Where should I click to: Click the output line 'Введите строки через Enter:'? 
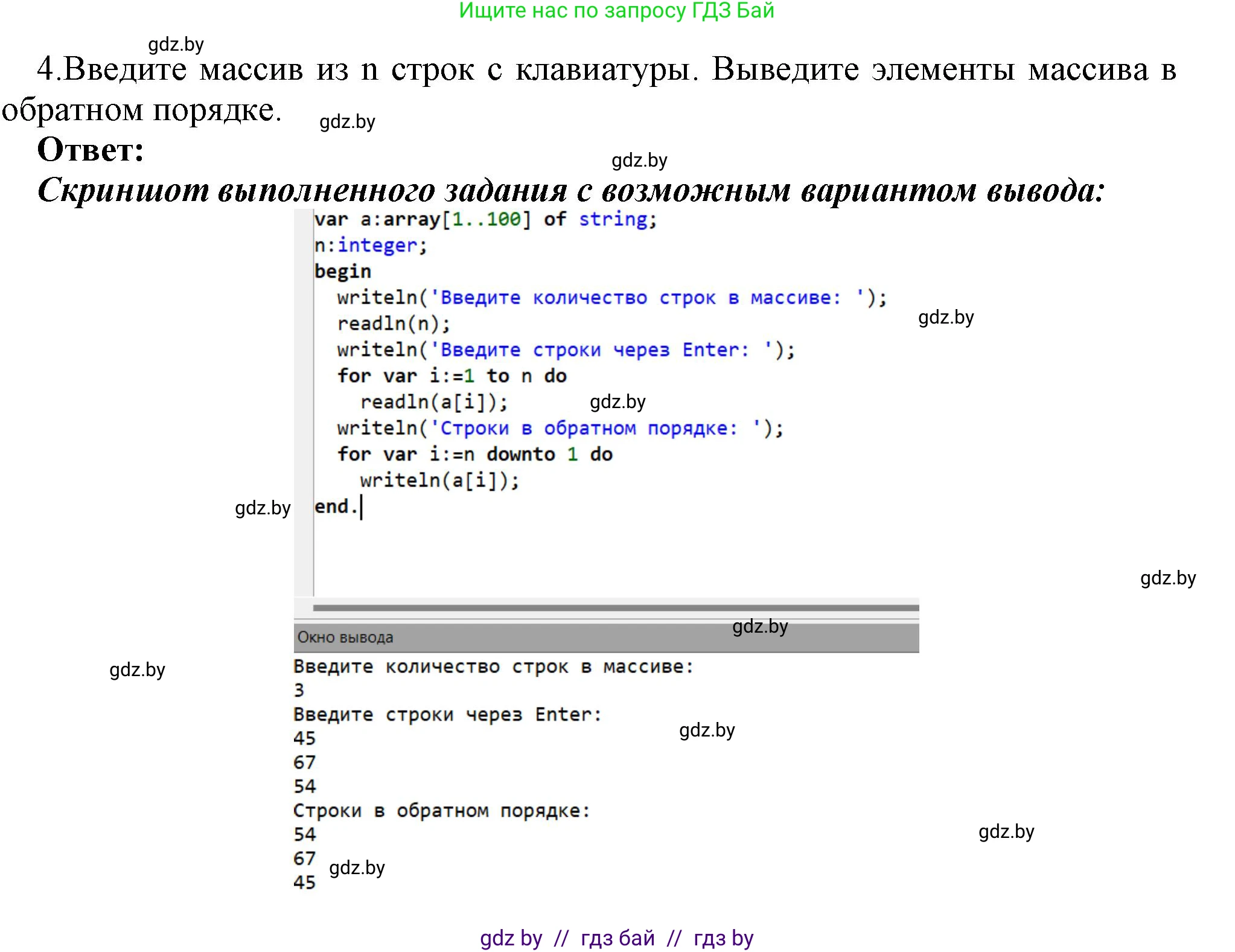click(x=447, y=714)
